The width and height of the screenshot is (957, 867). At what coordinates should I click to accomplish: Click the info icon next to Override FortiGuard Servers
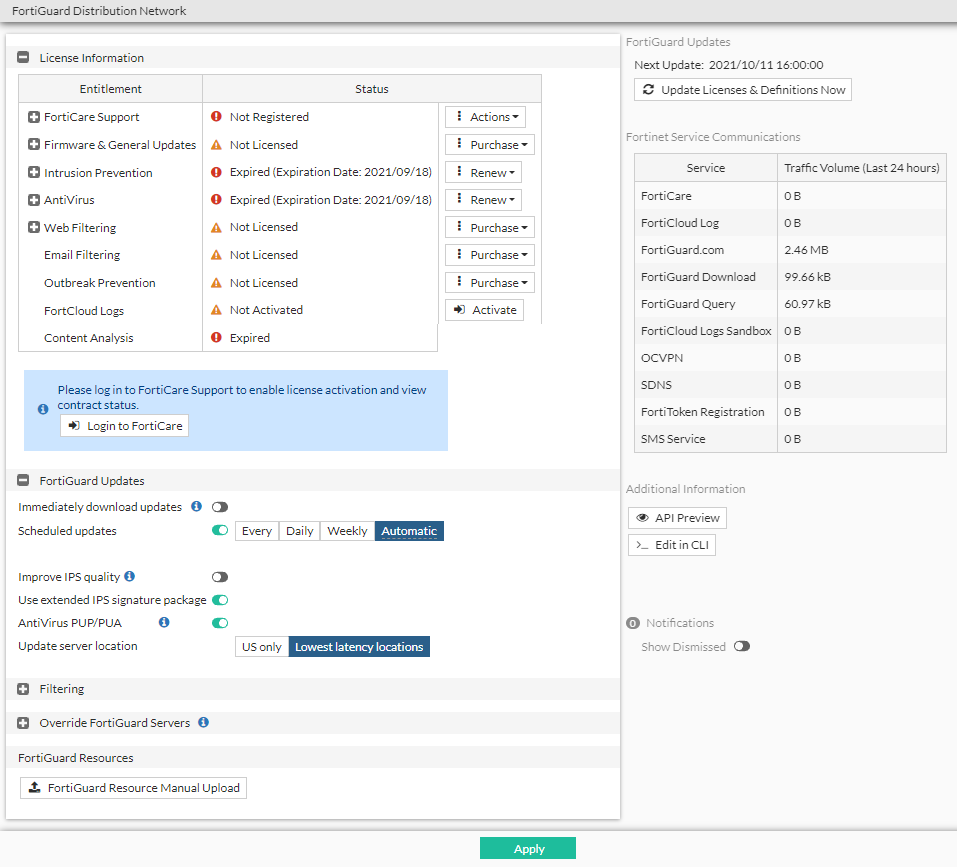203,722
